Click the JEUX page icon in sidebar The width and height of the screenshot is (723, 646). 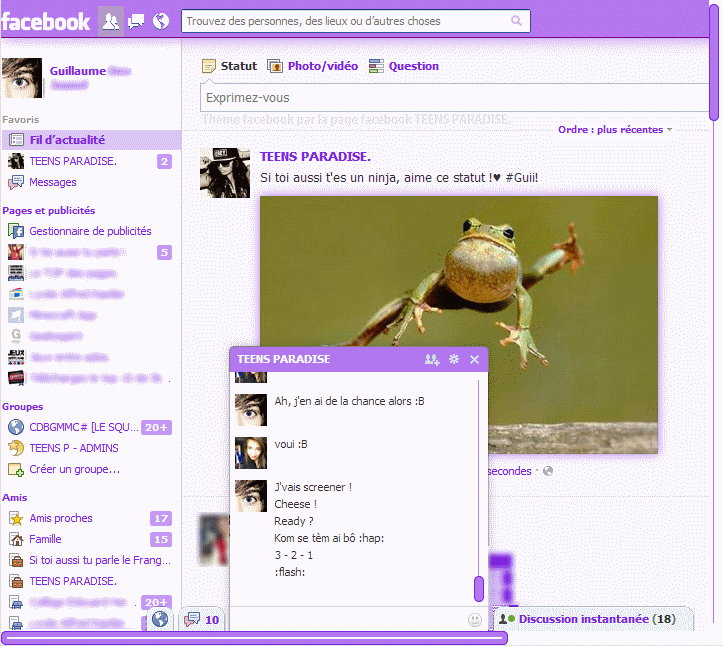click(x=16, y=357)
